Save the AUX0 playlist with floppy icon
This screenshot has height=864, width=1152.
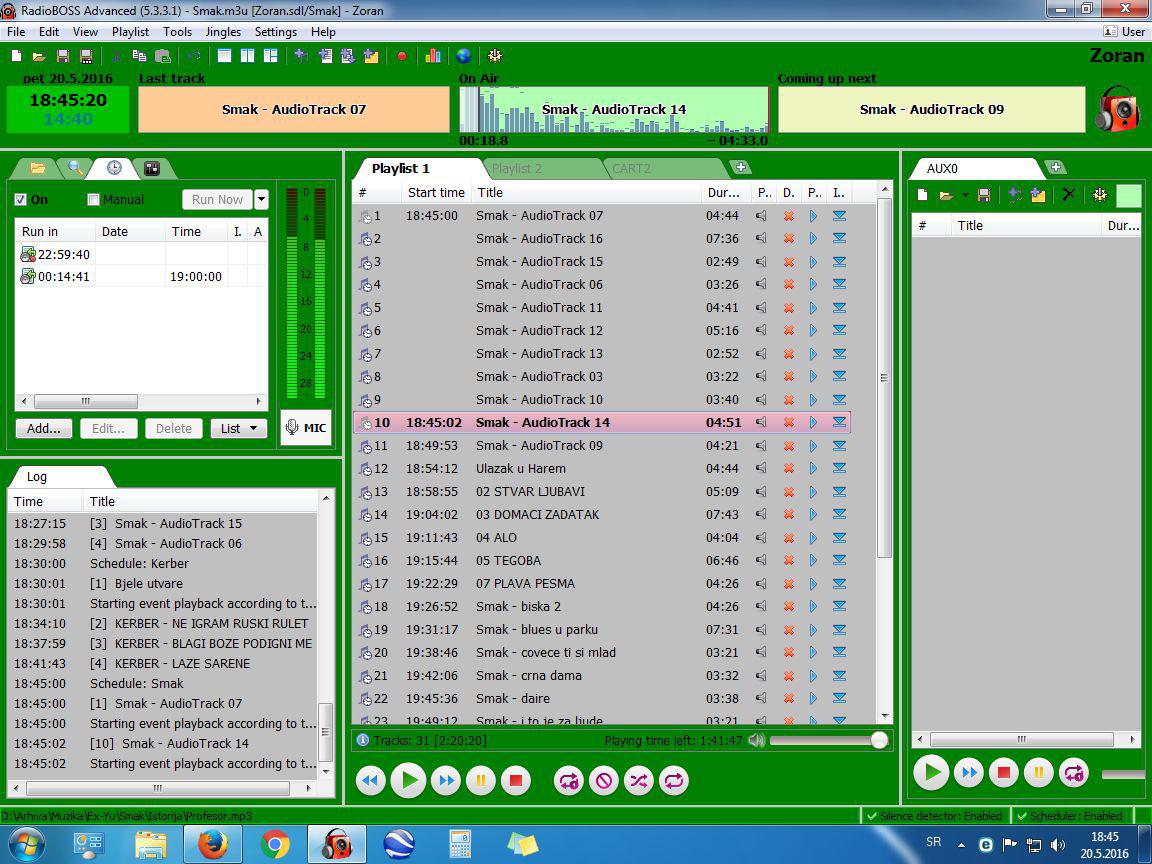[x=984, y=195]
